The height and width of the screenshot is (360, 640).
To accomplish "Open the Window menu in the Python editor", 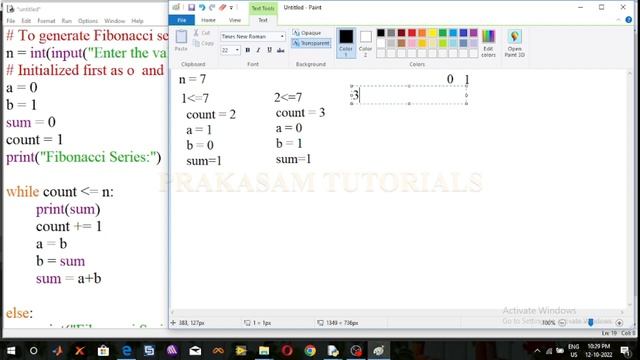I will coord(114,21).
